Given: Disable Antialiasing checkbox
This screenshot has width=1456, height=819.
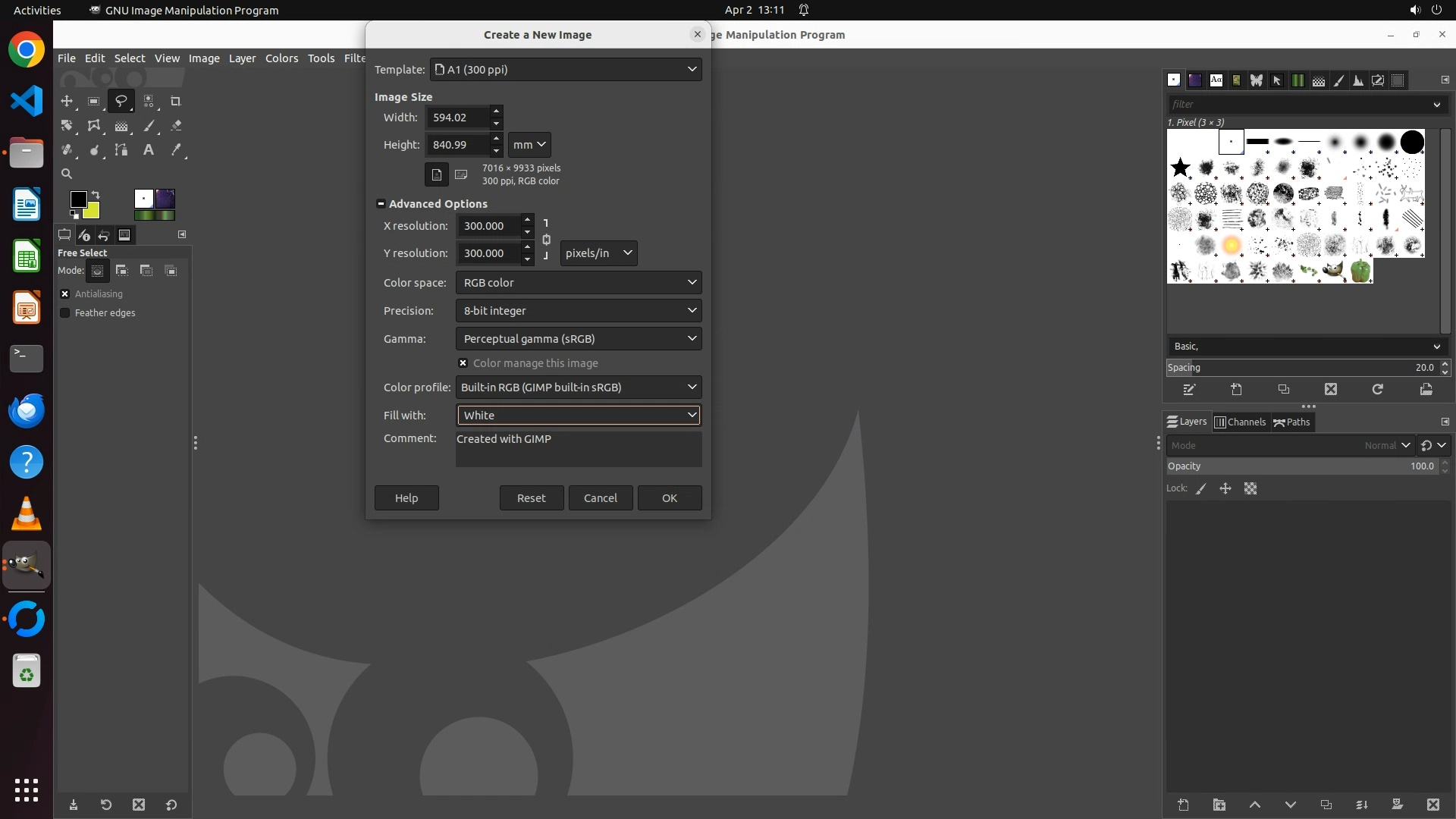Looking at the screenshot, I should point(65,293).
